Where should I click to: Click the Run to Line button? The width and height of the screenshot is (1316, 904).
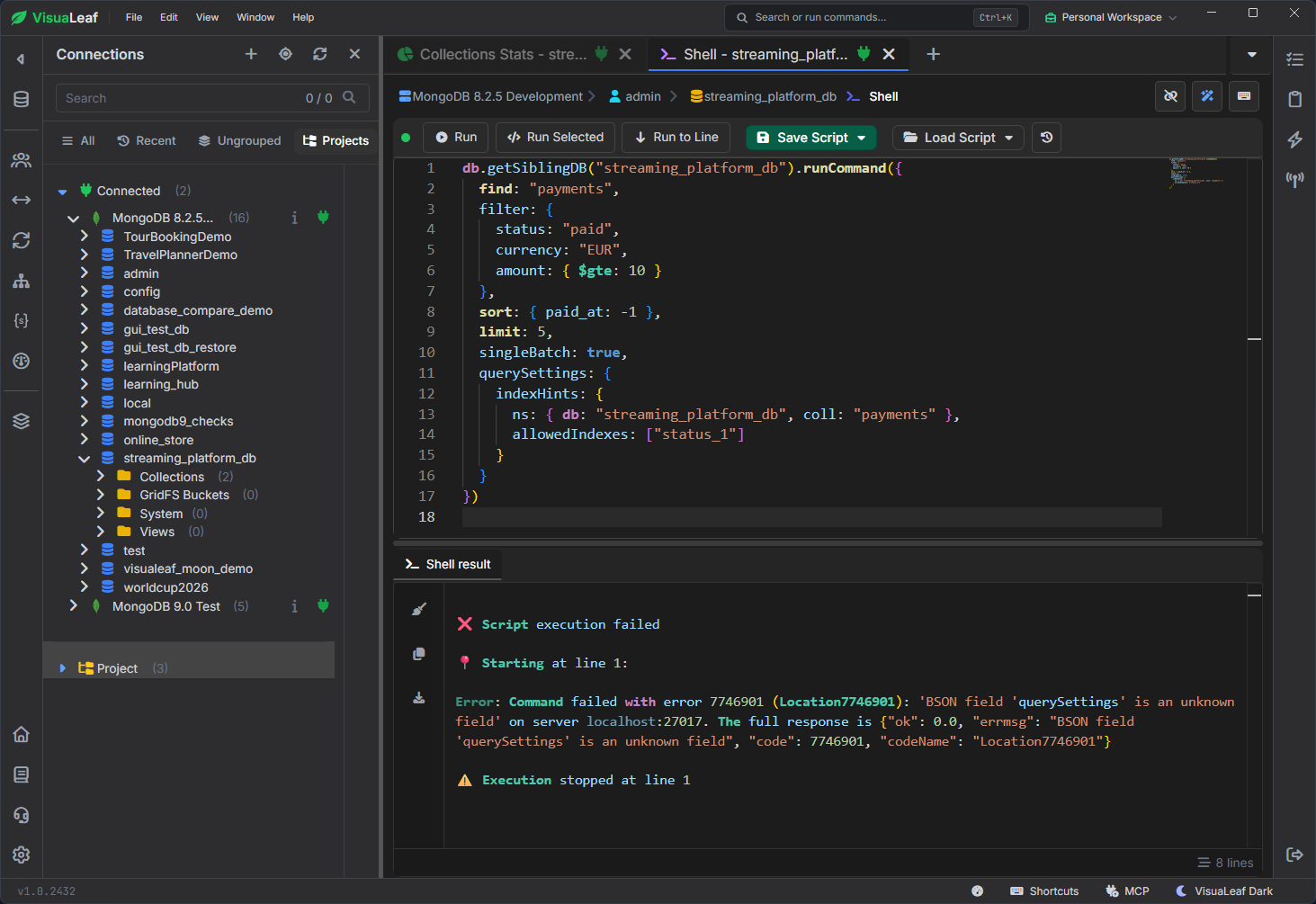(x=676, y=138)
